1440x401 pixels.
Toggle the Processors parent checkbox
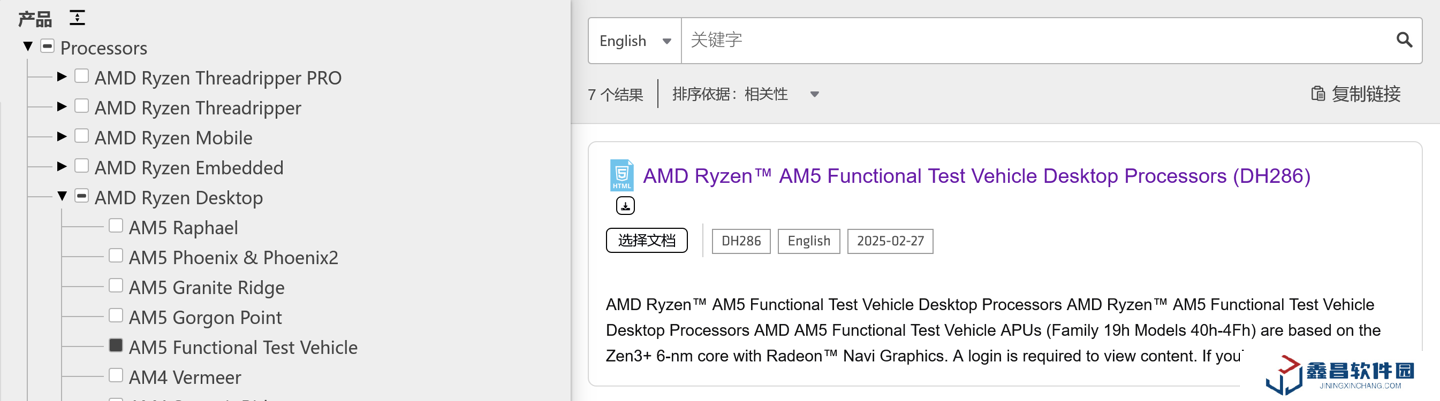point(47,47)
